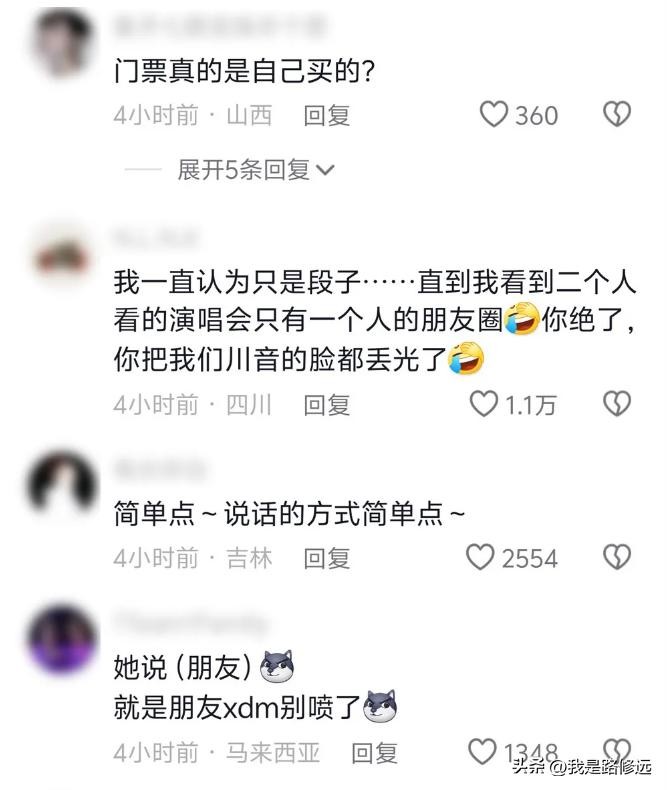This screenshot has width=667, height=790.
Task: Reply to the 山西 comment
Action: pyautogui.click(x=326, y=115)
